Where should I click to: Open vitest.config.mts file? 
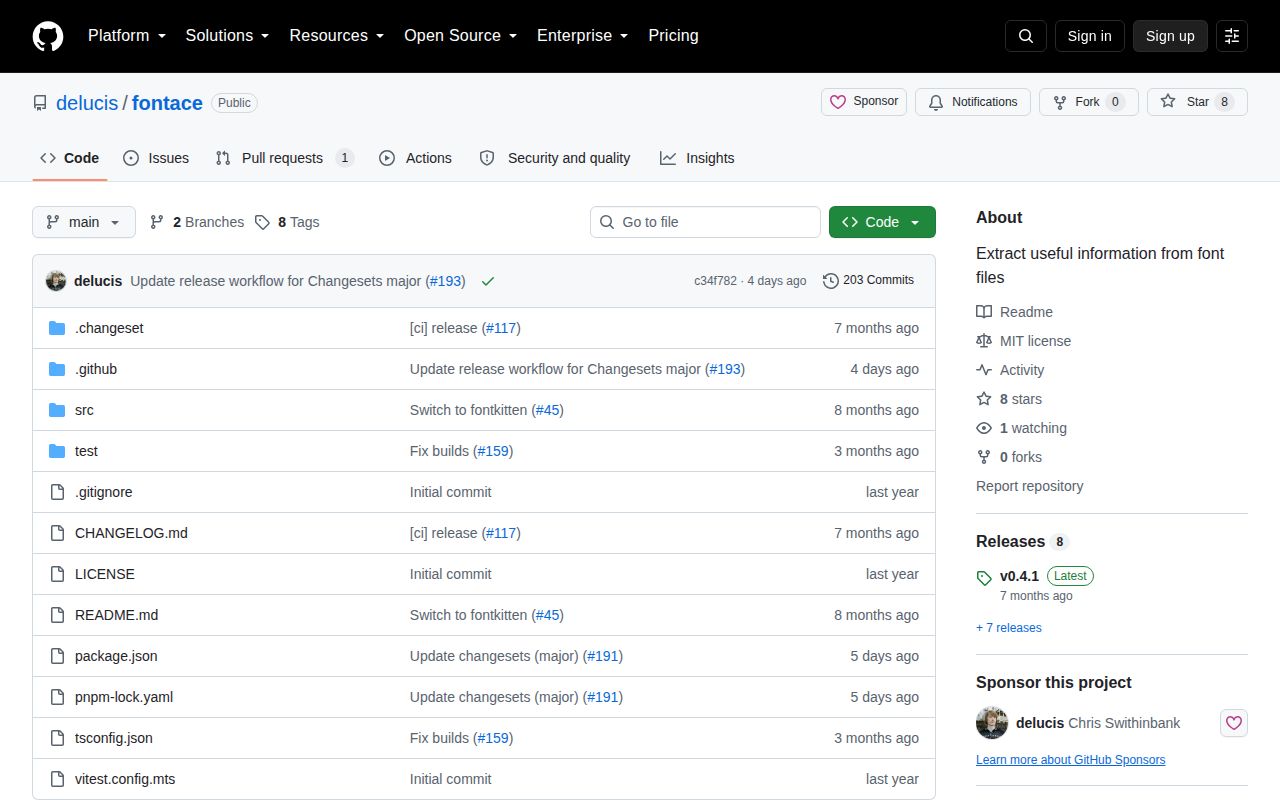(125, 779)
